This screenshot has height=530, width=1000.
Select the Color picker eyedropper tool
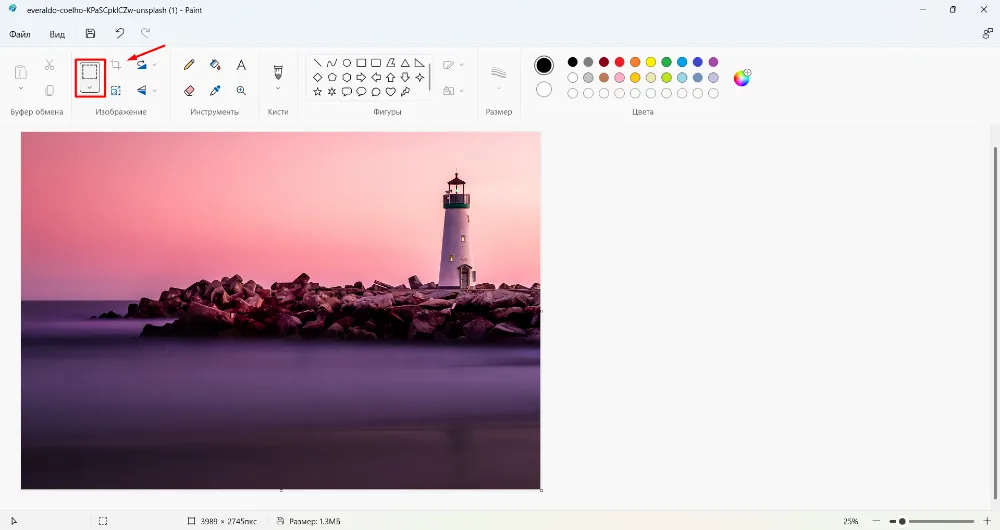(x=215, y=90)
